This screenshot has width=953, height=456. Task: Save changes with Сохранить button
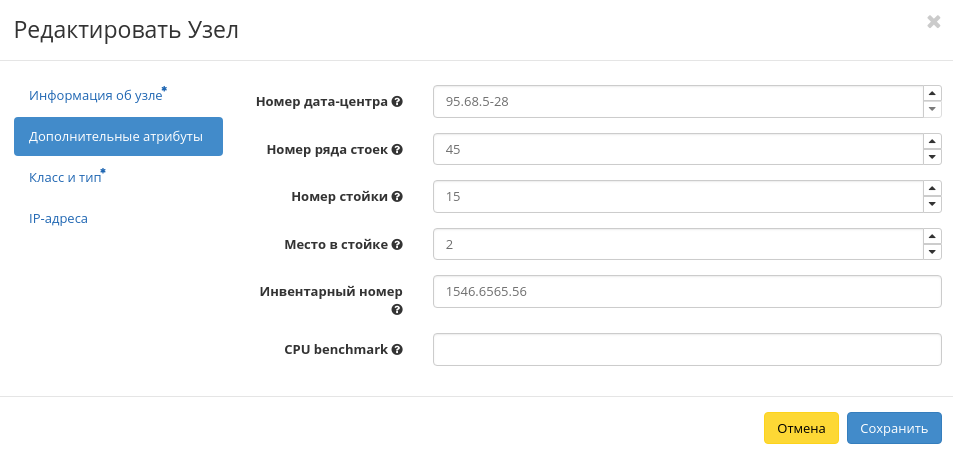(894, 428)
